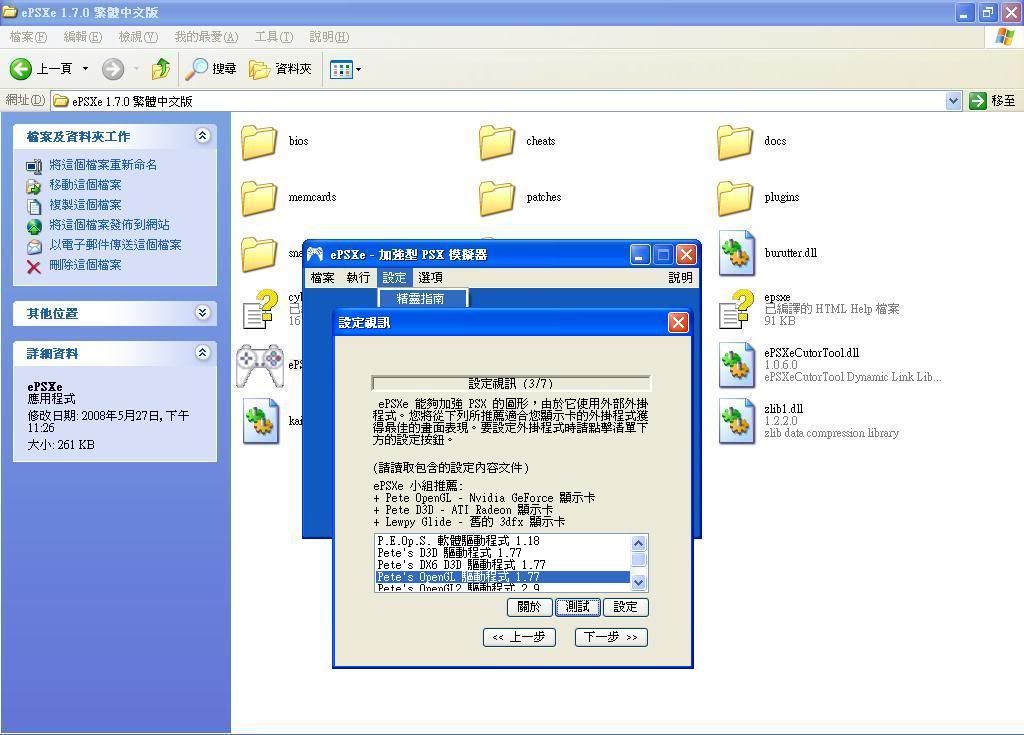Click the 測試 button to test plugin
Screen dimensions: 1024x735
click(x=577, y=607)
